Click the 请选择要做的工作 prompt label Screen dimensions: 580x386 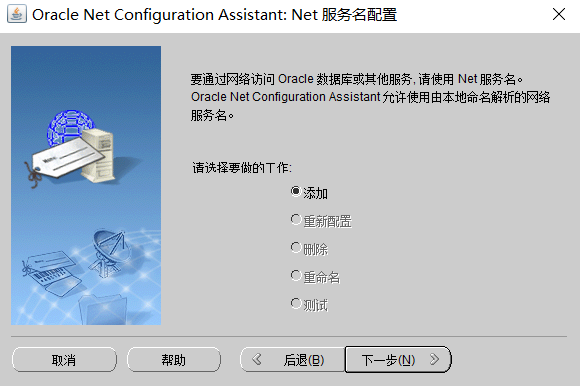coord(242,168)
